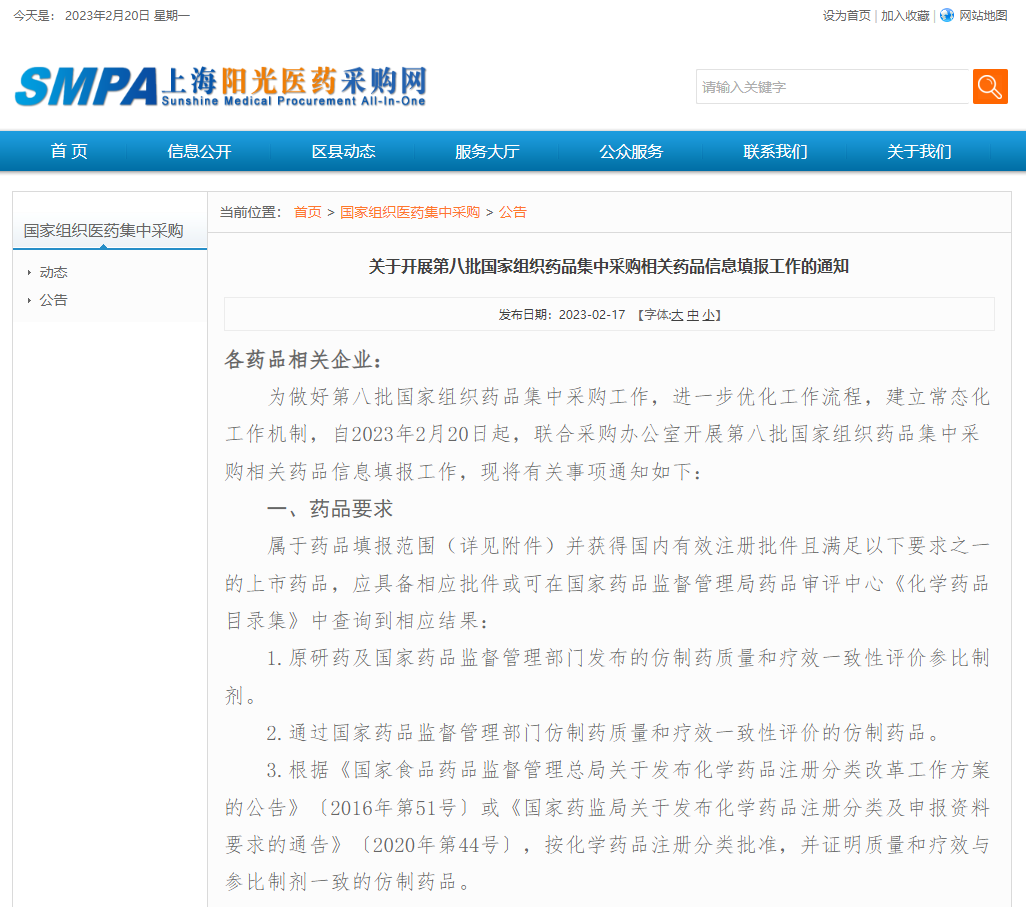The width and height of the screenshot is (1026, 907).
Task: Select 公众服务 in the navigation bar
Action: tap(631, 151)
